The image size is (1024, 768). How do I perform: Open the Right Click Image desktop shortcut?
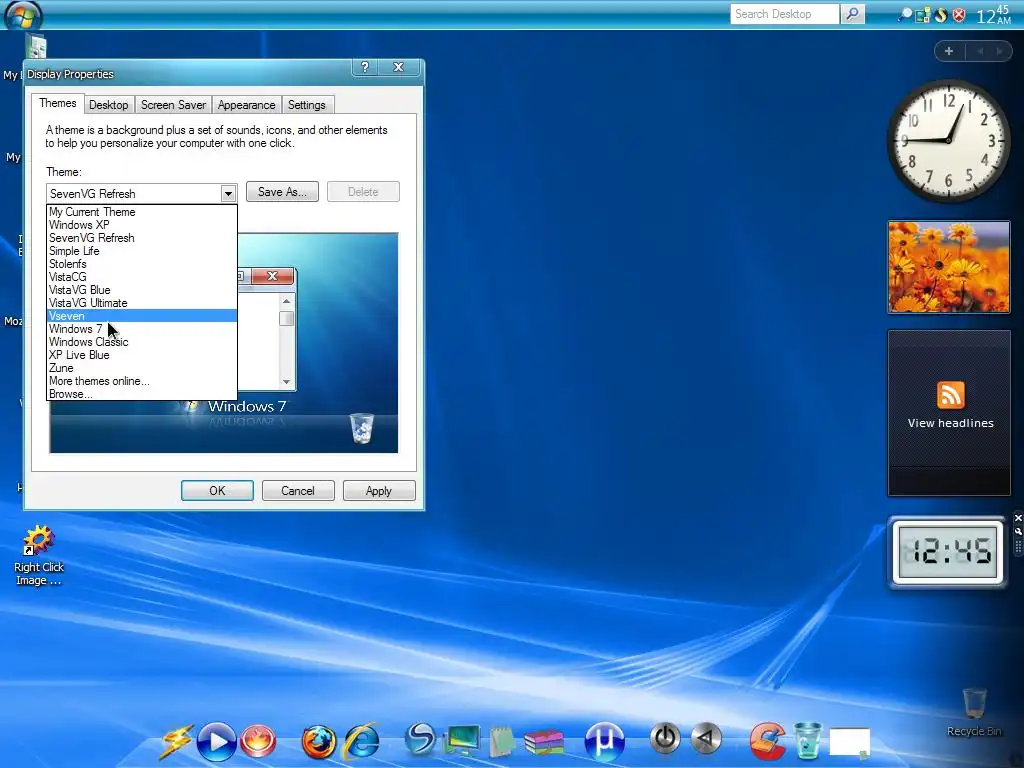coord(39,555)
